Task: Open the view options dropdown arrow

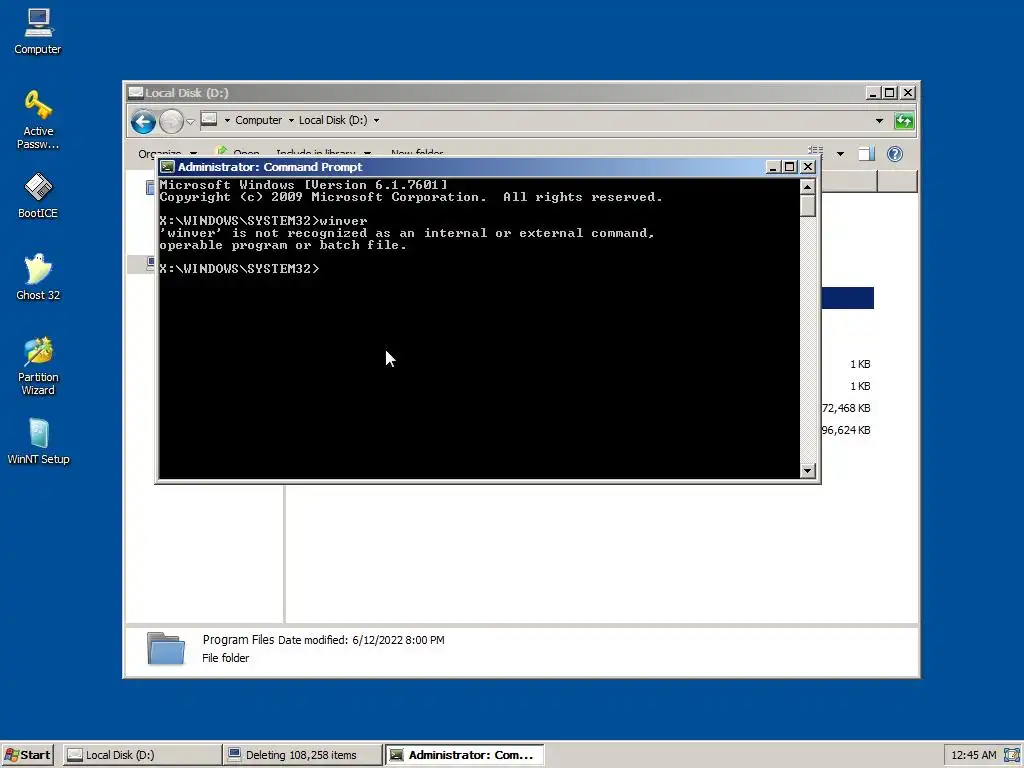Action: click(840, 154)
